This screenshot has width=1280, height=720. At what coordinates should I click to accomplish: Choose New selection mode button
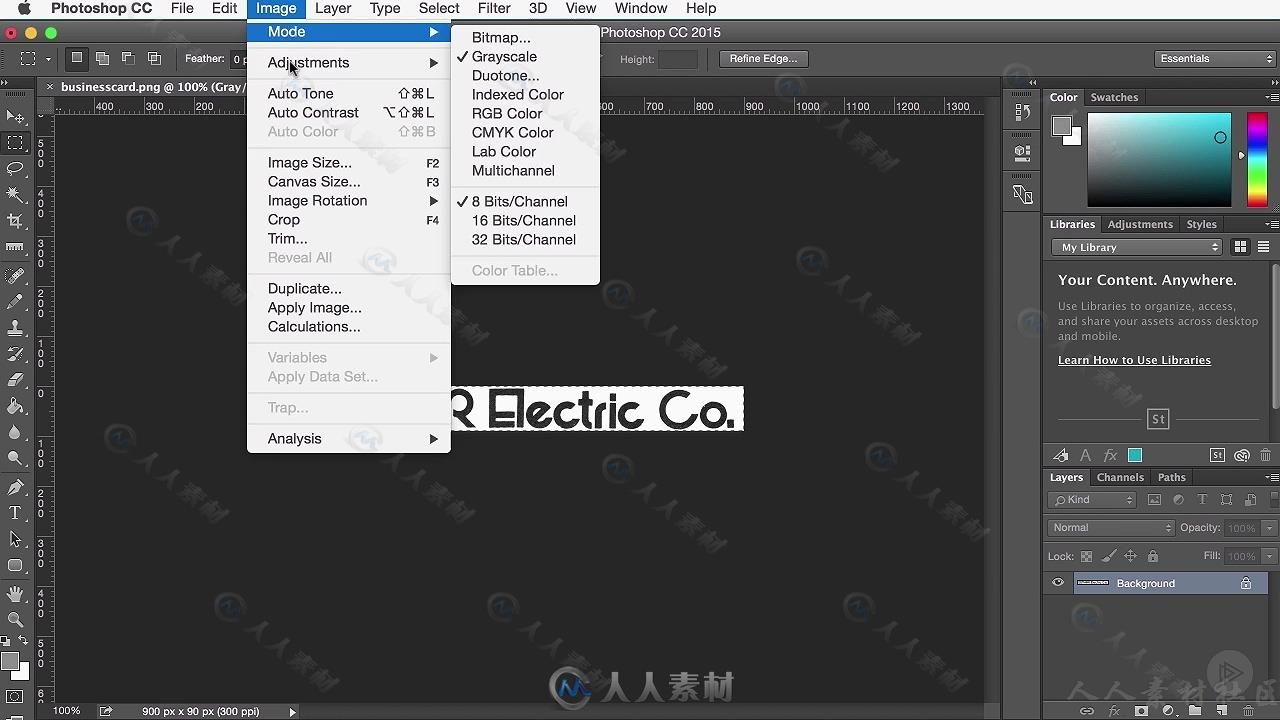click(76, 59)
